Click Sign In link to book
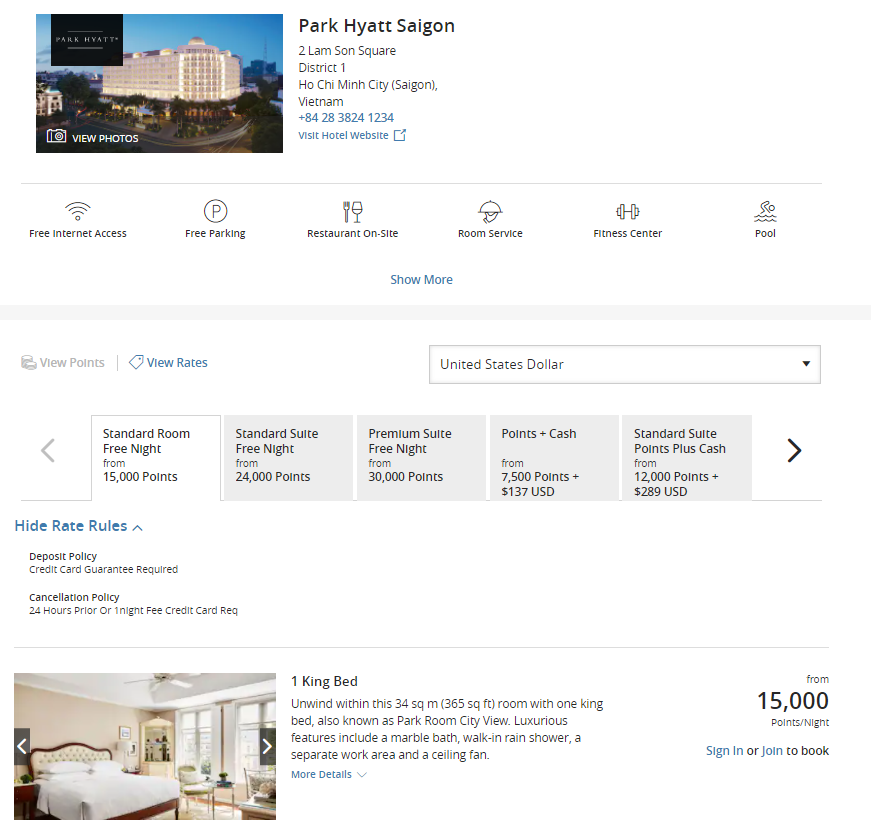Screen dimensions: 871x839 pos(724,751)
